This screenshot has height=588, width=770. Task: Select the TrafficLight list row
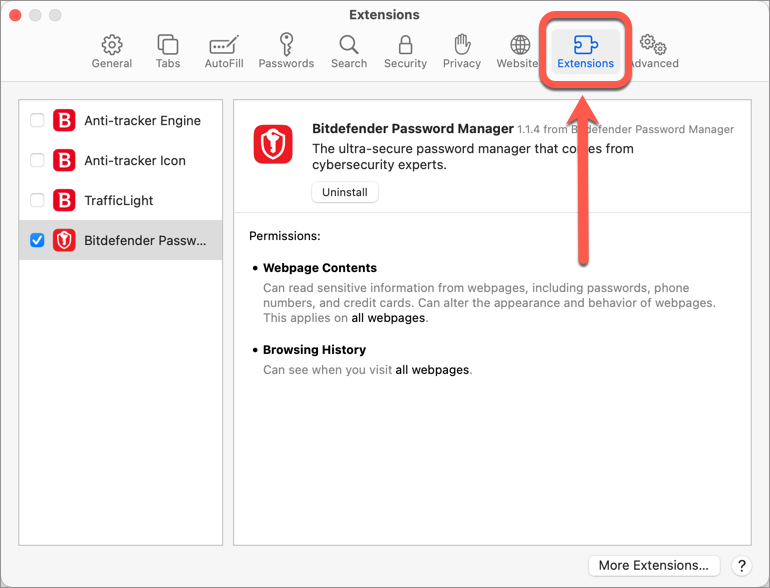(x=120, y=200)
